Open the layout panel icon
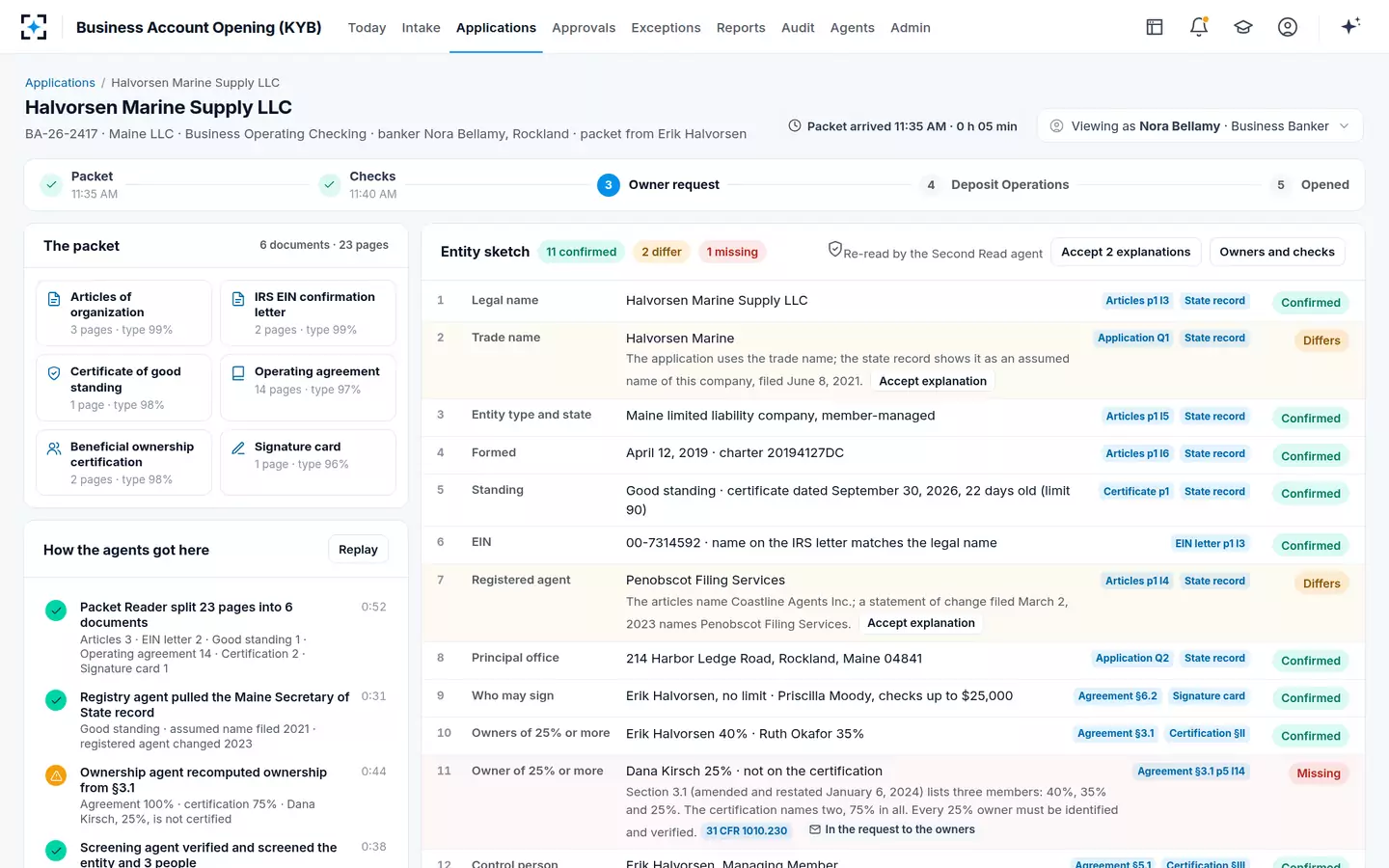1389x868 pixels. tap(1155, 27)
